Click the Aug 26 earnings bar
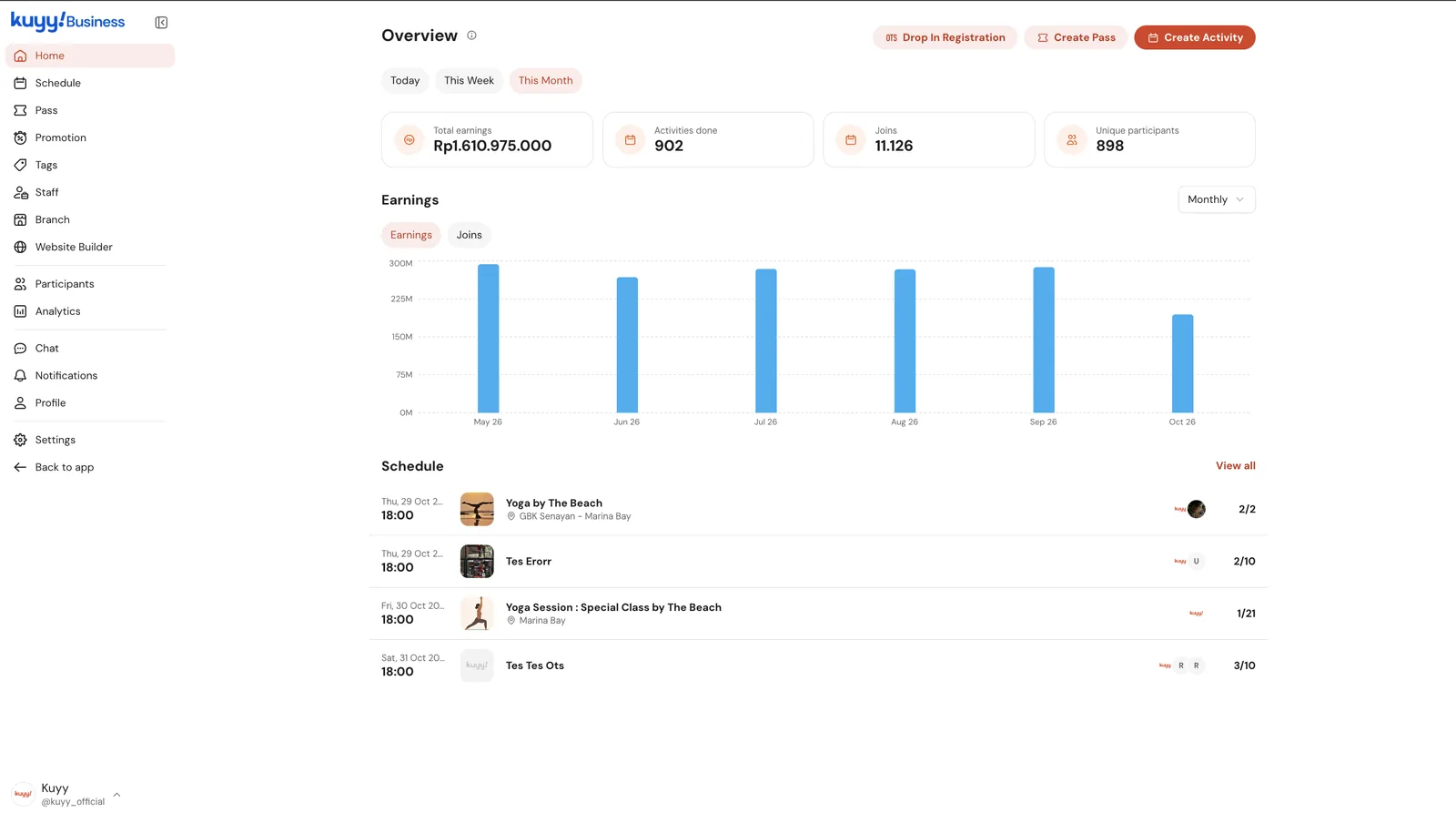The image size is (1456, 823). point(905,341)
